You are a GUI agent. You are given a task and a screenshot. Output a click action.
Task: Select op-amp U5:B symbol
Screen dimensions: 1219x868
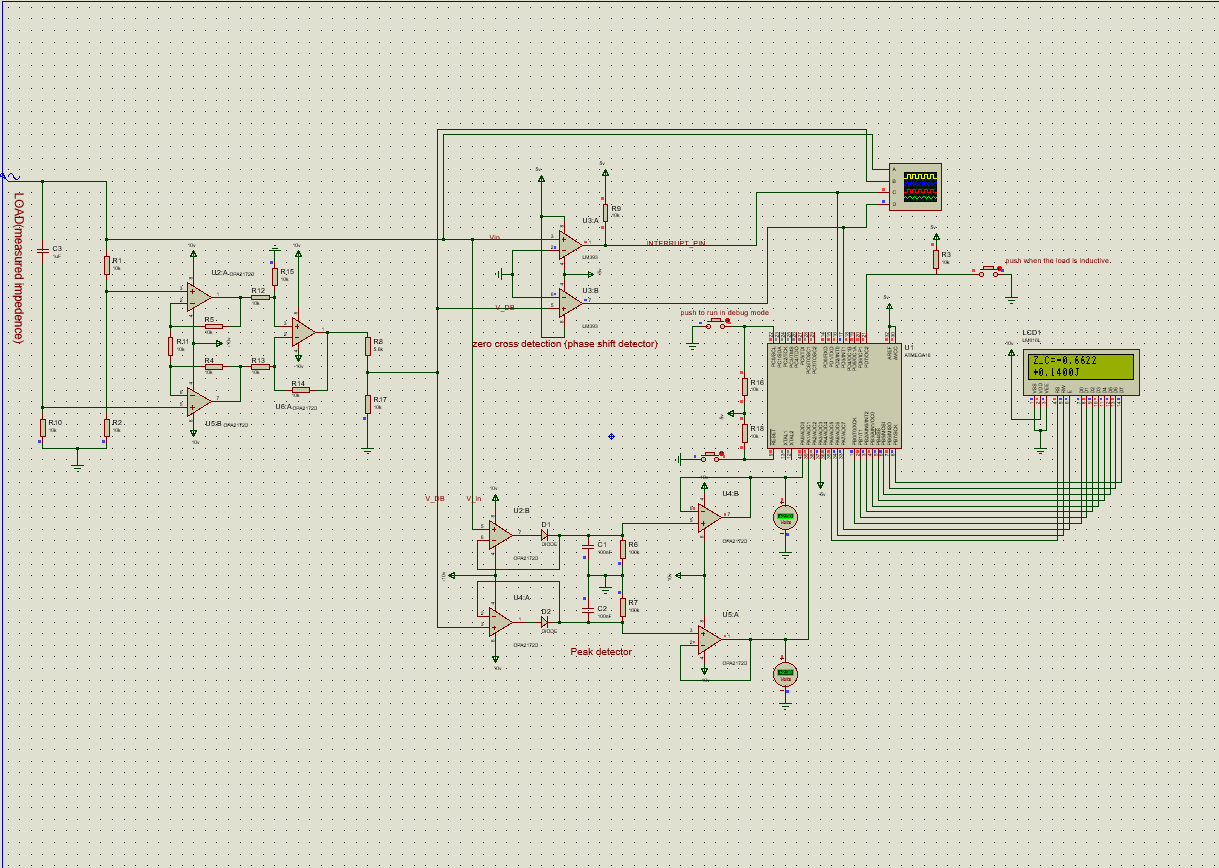(x=199, y=403)
